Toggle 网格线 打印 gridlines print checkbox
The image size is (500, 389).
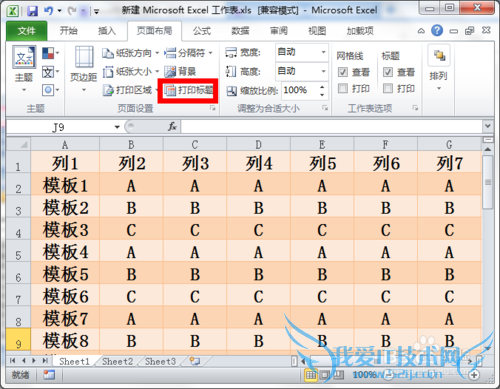tap(343, 88)
